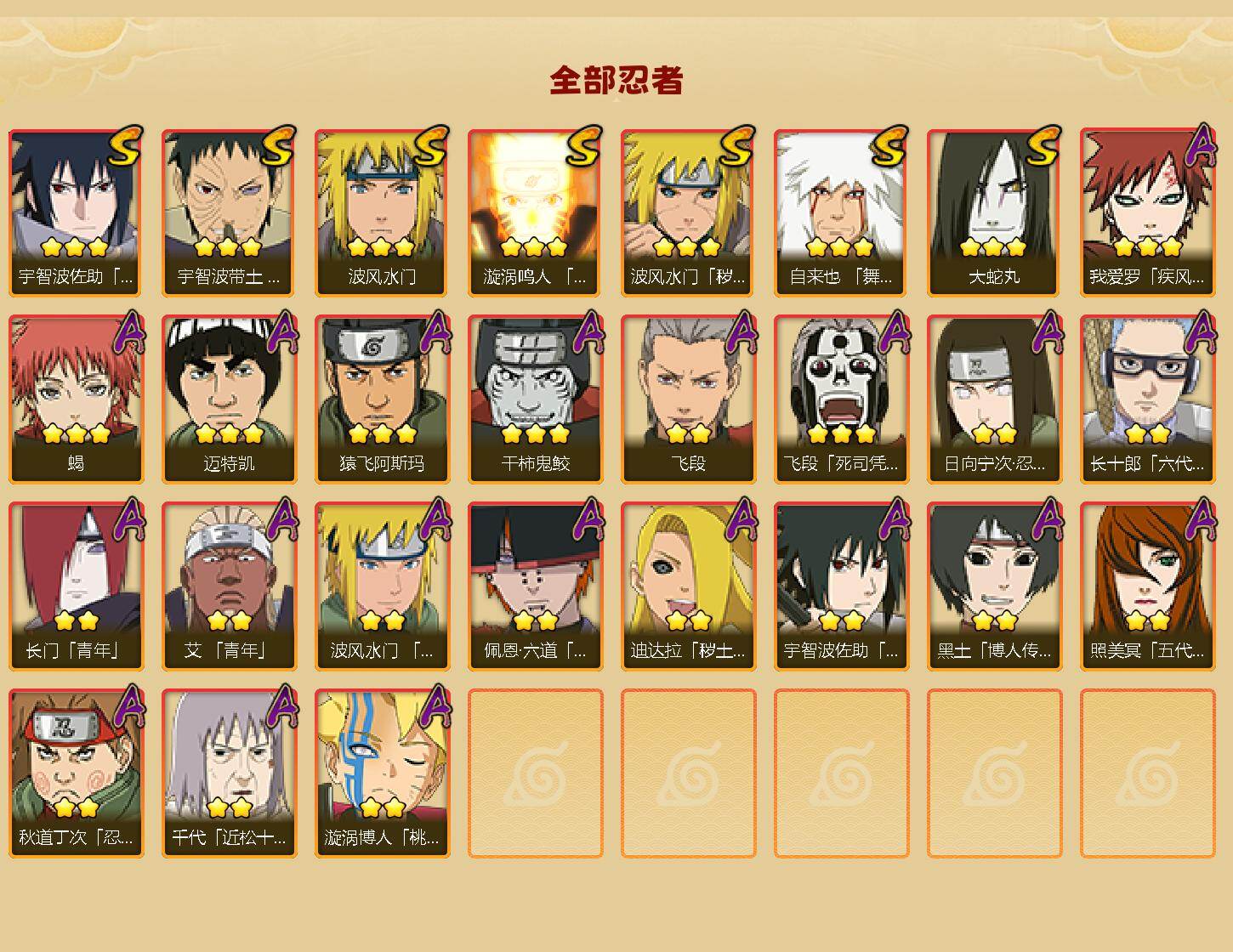Open the 长门「青年」 card
The height and width of the screenshot is (952, 1233).
point(76,586)
